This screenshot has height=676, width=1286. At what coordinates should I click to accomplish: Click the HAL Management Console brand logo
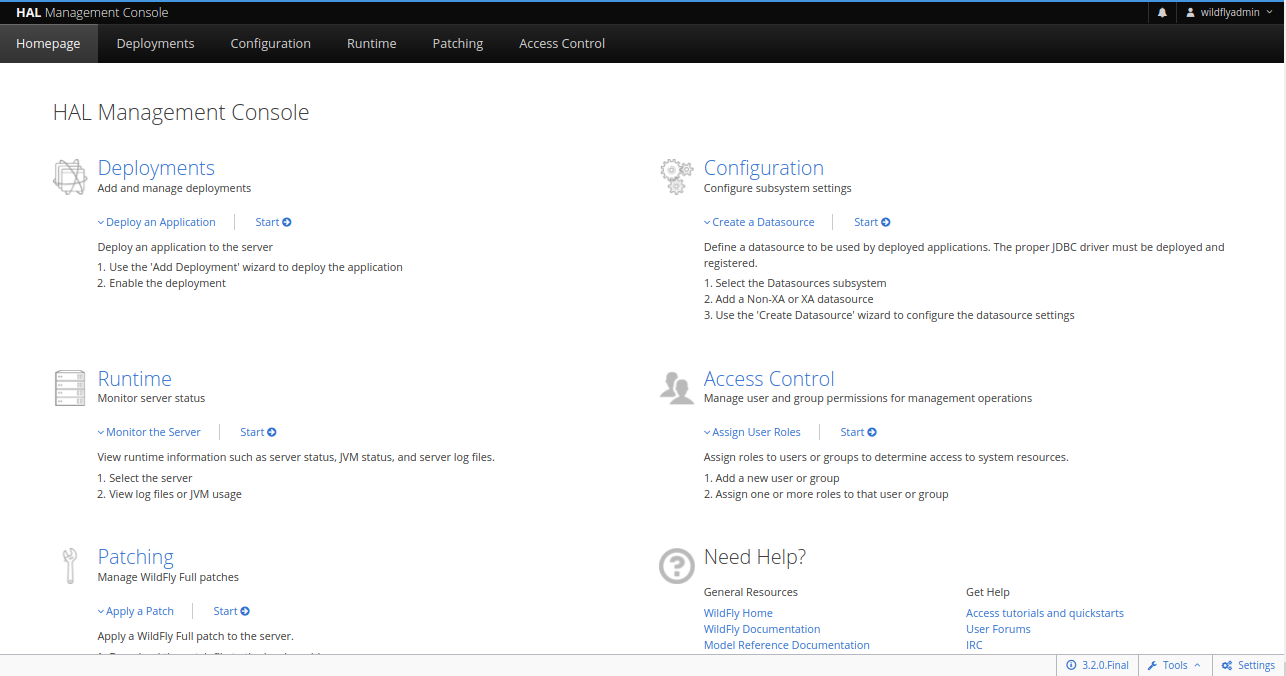(x=92, y=13)
